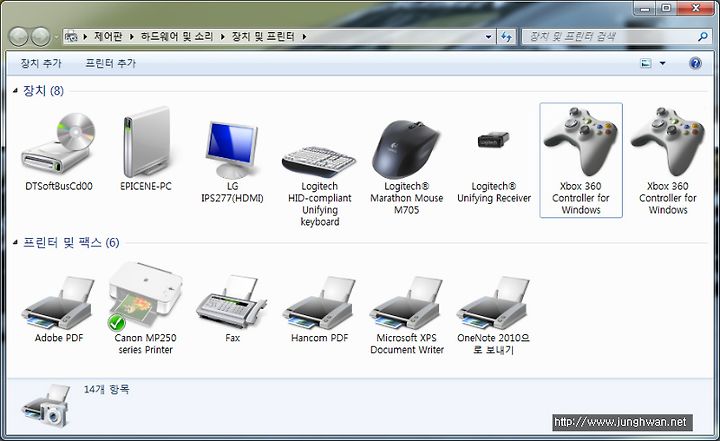
Task: Open recent pages dropdown beside navigation arrows
Action: (x=56, y=36)
